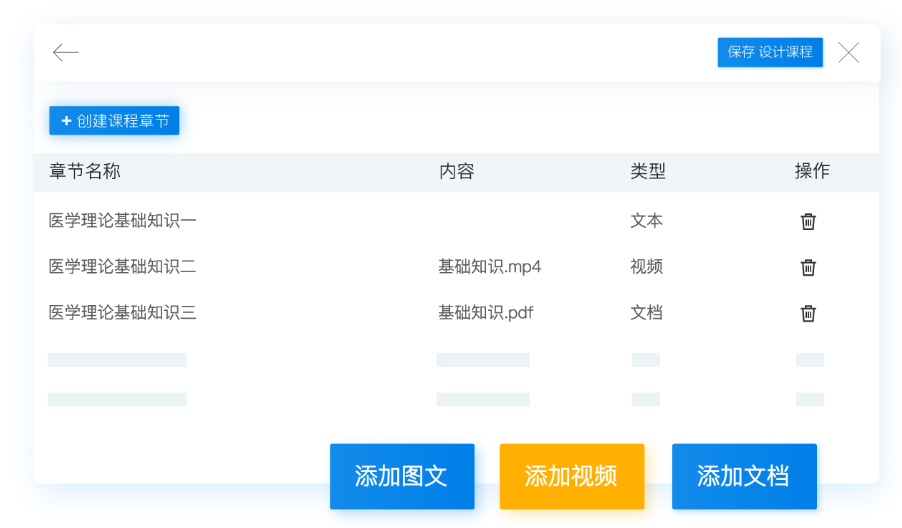Click the 章节名称 column header
This screenshot has width=902, height=528.
point(85,171)
